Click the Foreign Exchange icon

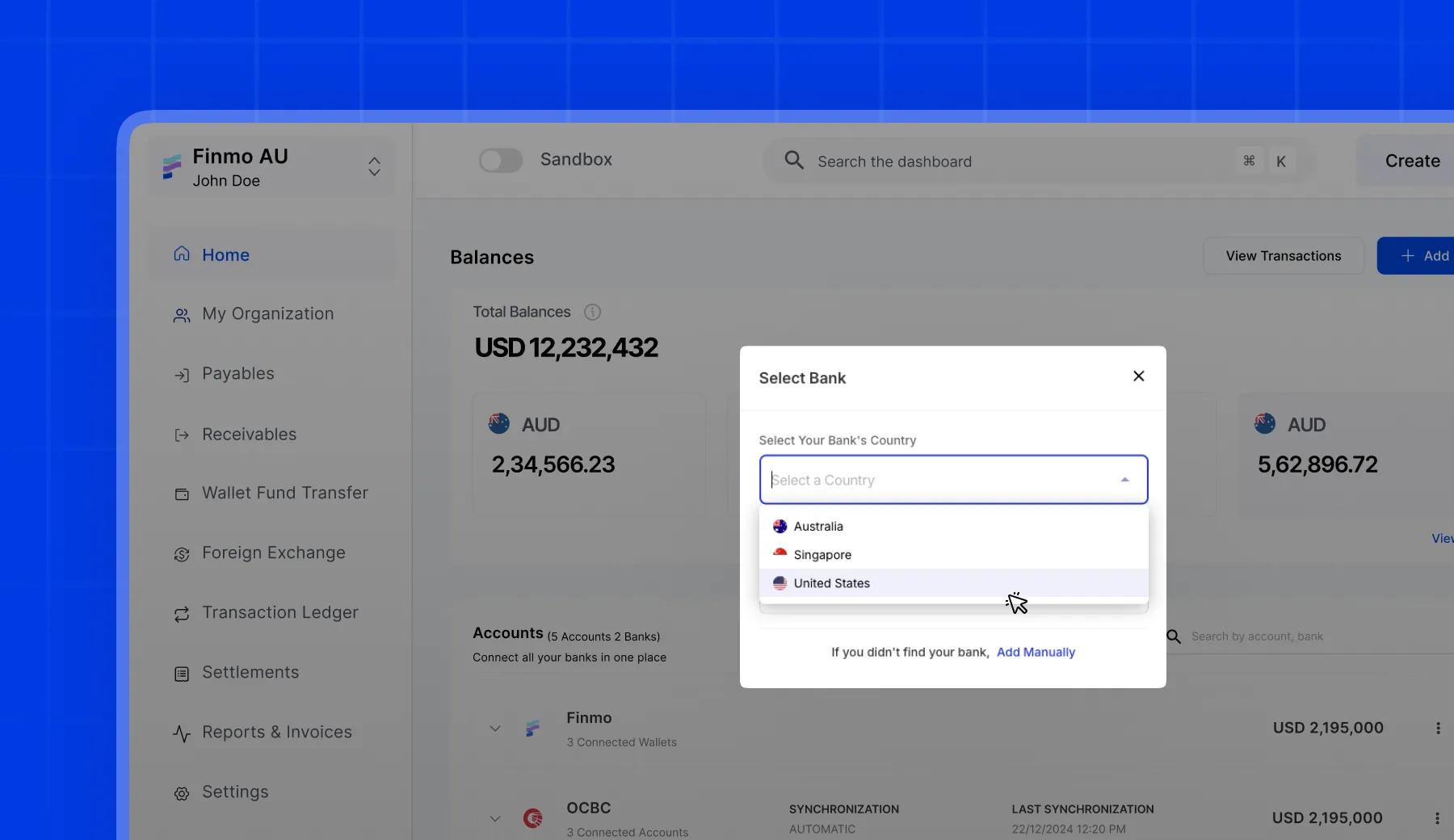tap(182, 554)
